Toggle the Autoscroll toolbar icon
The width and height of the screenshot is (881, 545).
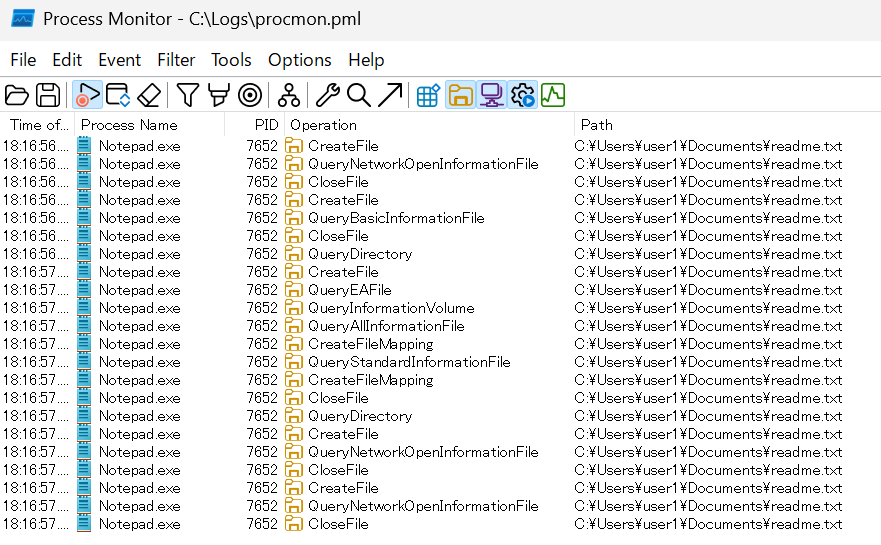[x=119, y=95]
